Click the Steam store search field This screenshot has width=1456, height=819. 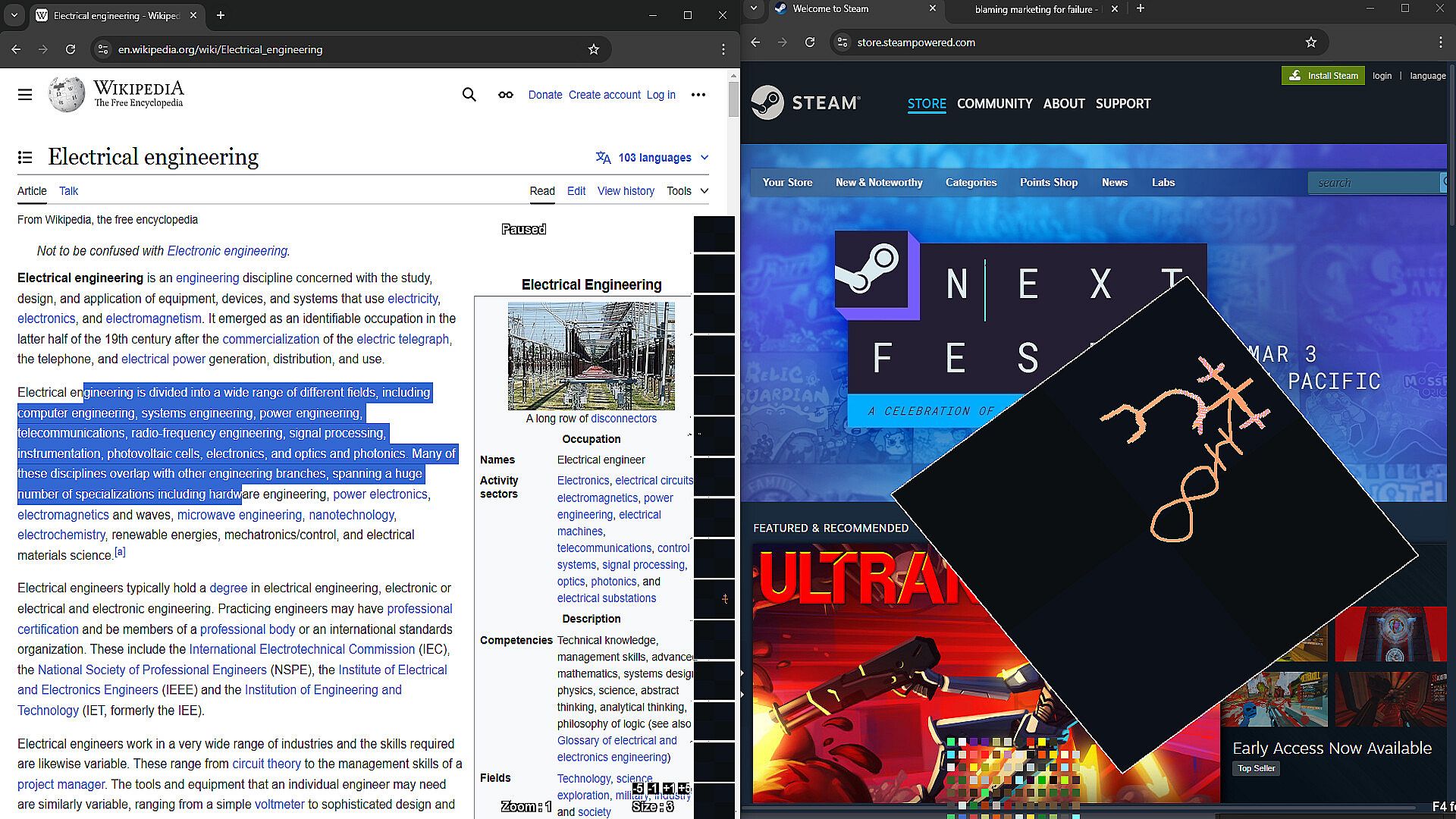pos(1373,183)
